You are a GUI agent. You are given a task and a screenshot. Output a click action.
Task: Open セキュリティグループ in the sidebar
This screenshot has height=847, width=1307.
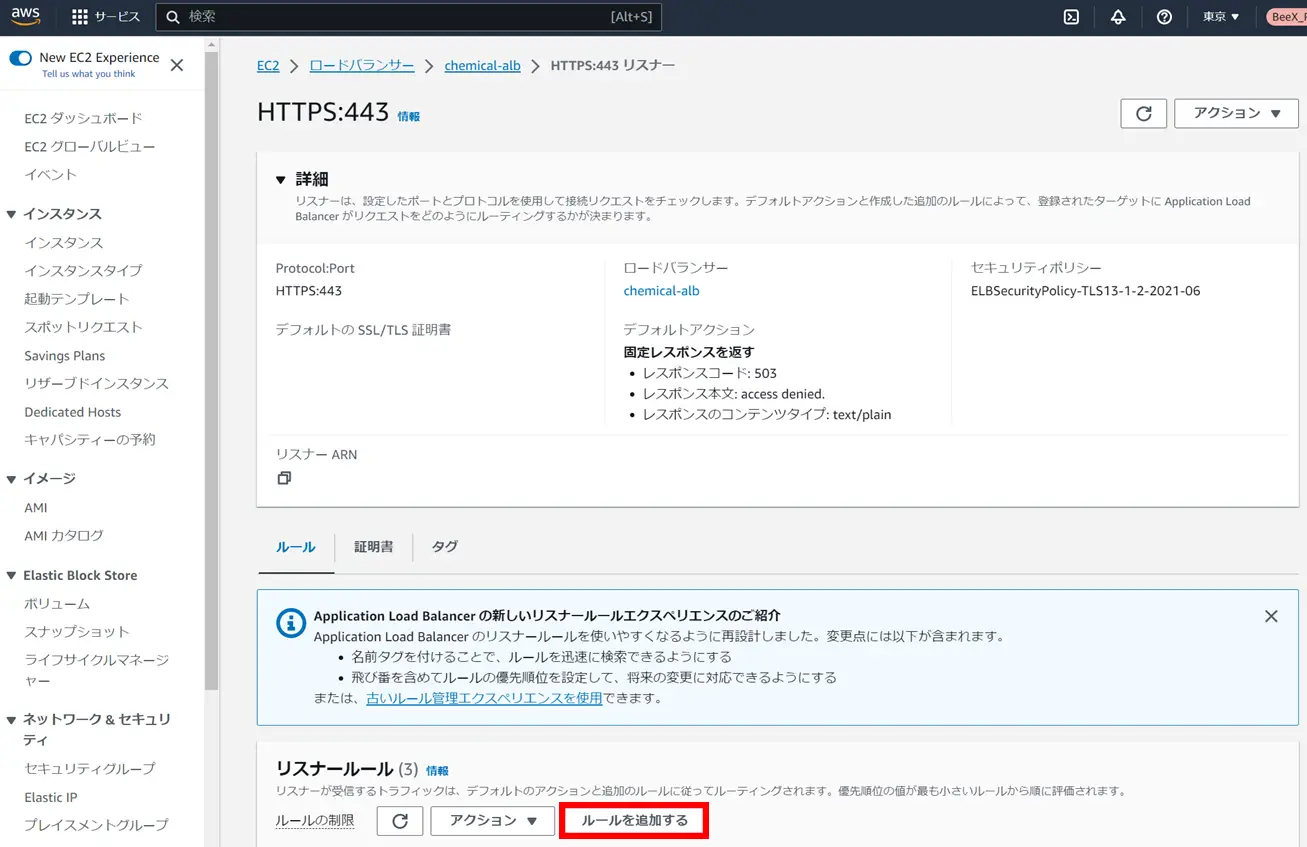click(90, 768)
